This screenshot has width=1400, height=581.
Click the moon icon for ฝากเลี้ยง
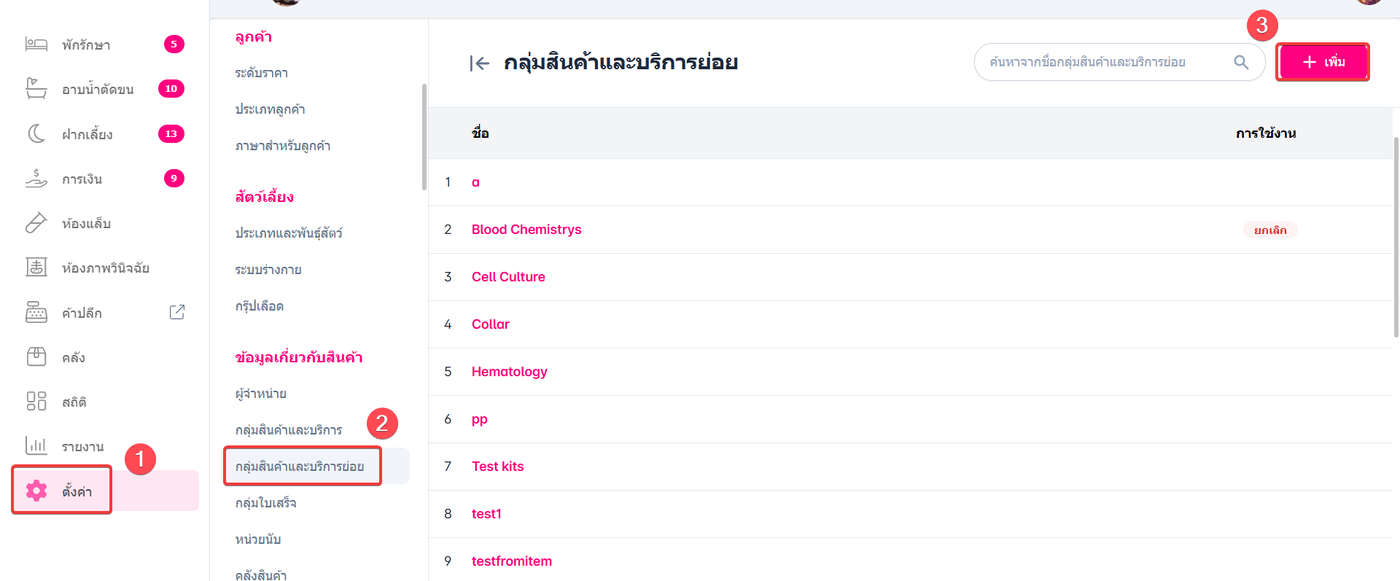point(36,134)
